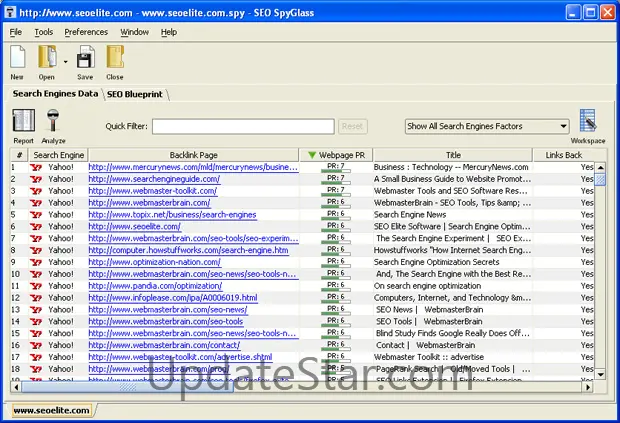Open the Preferences menu
Viewport: 620px width, 423px height.
(x=86, y=32)
